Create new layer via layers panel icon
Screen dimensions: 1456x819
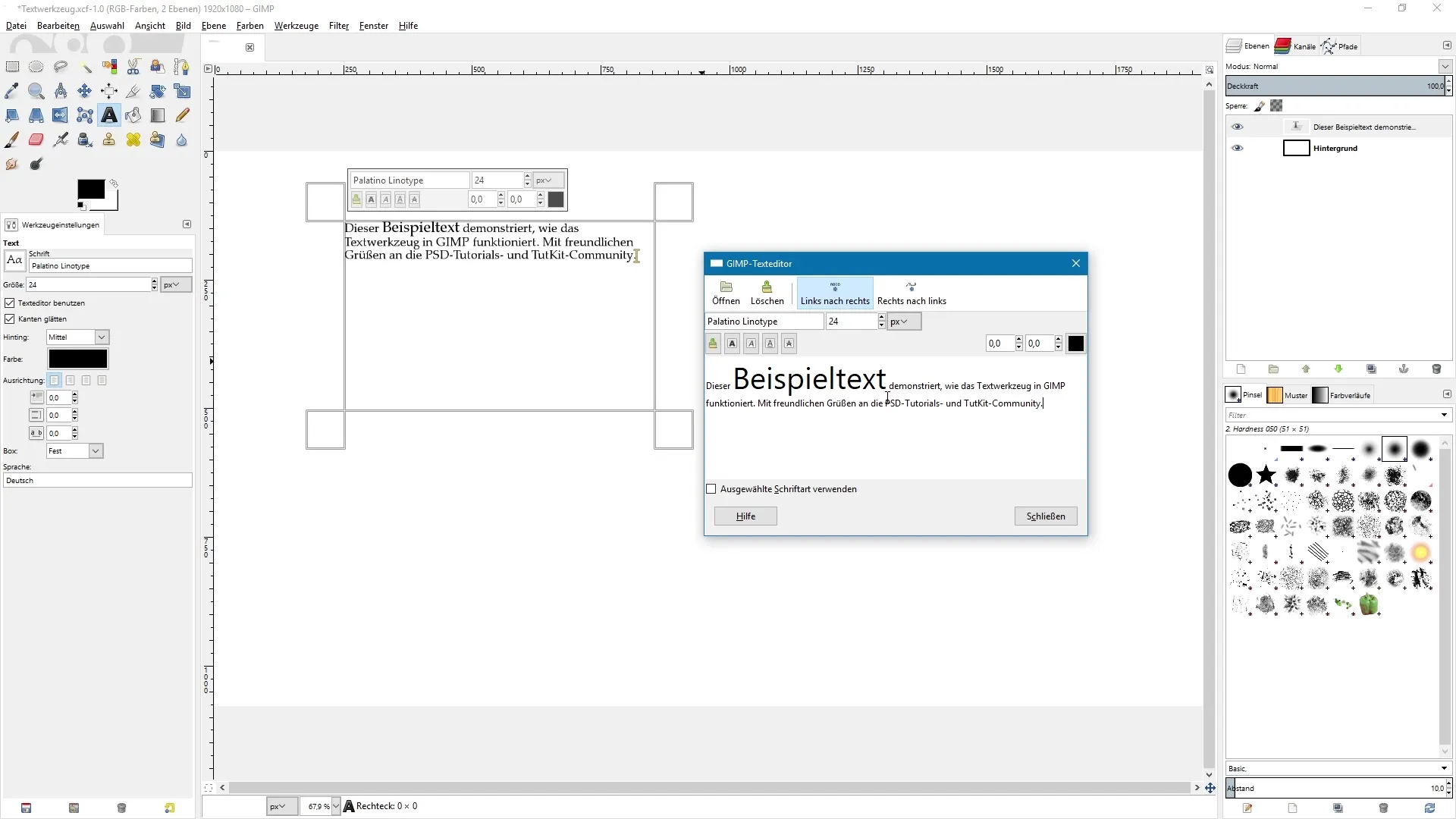click(x=1241, y=369)
